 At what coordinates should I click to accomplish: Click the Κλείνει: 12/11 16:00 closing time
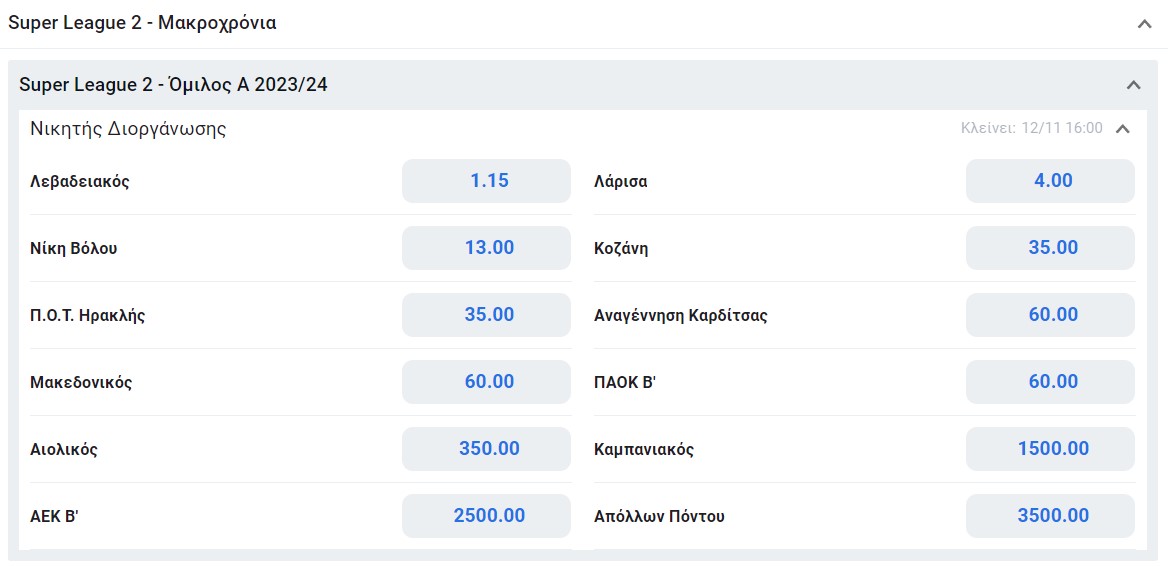[1032, 128]
